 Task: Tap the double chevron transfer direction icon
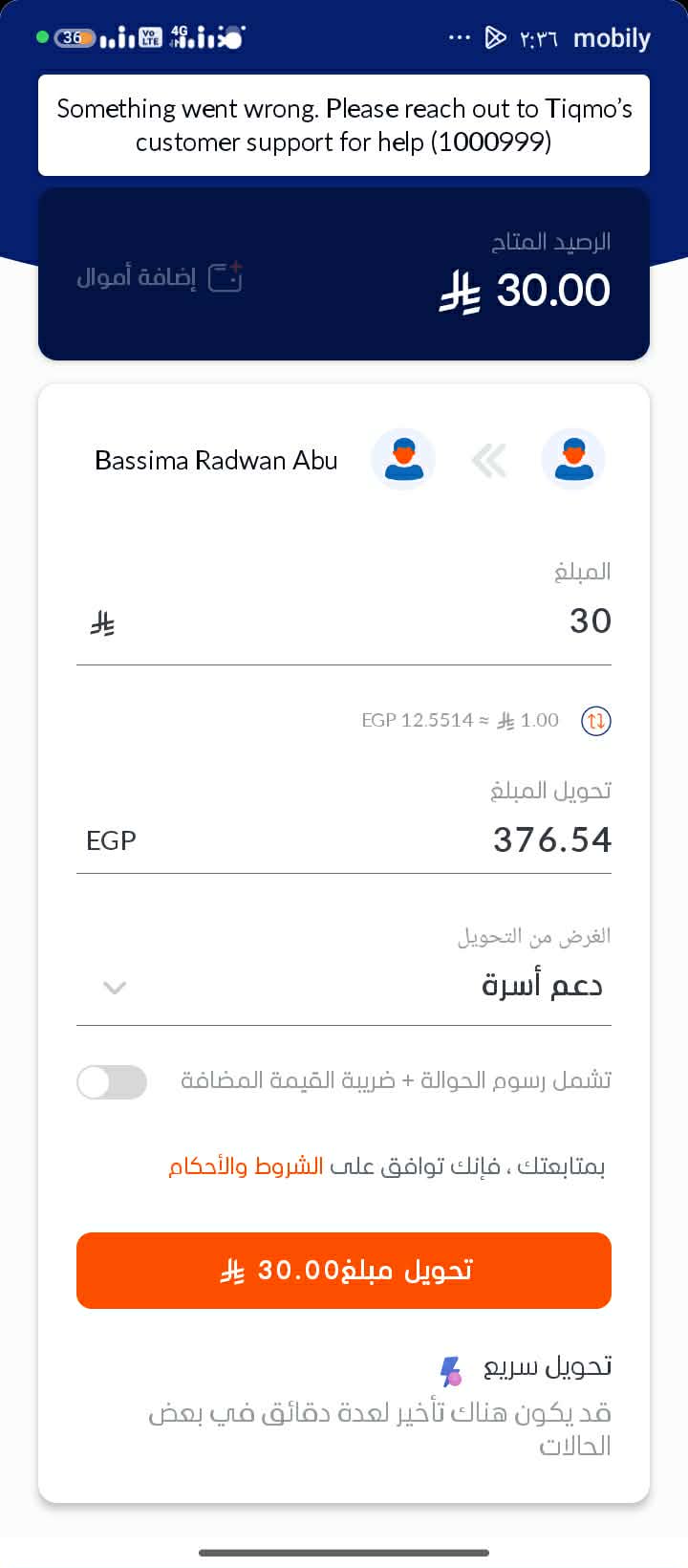pyautogui.click(x=488, y=461)
